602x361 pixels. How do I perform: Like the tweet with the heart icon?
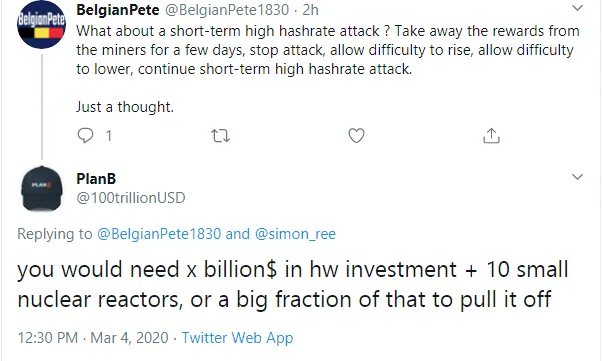coord(356,136)
